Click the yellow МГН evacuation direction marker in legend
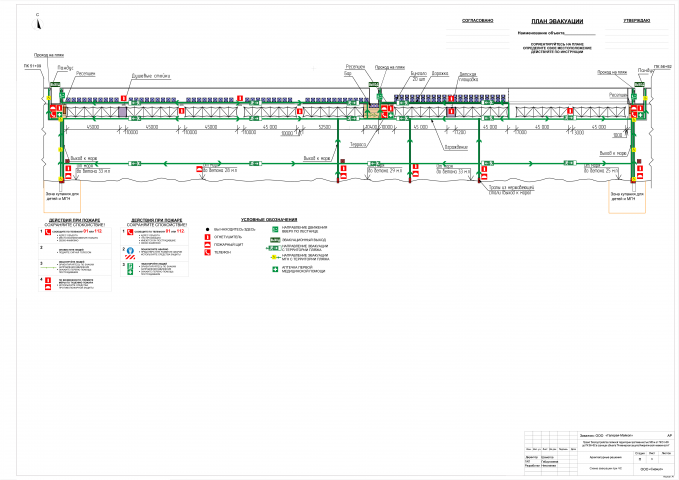 click(x=273, y=257)
